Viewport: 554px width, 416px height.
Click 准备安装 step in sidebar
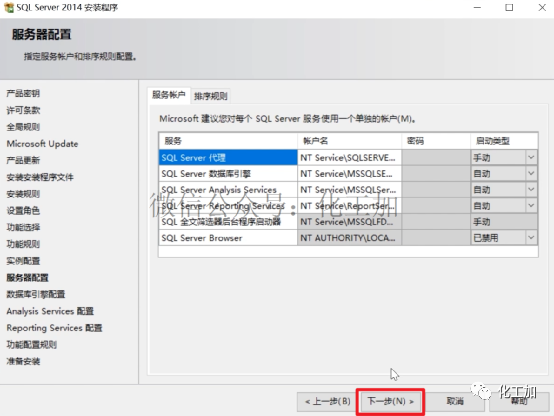pyautogui.click(x=23, y=361)
